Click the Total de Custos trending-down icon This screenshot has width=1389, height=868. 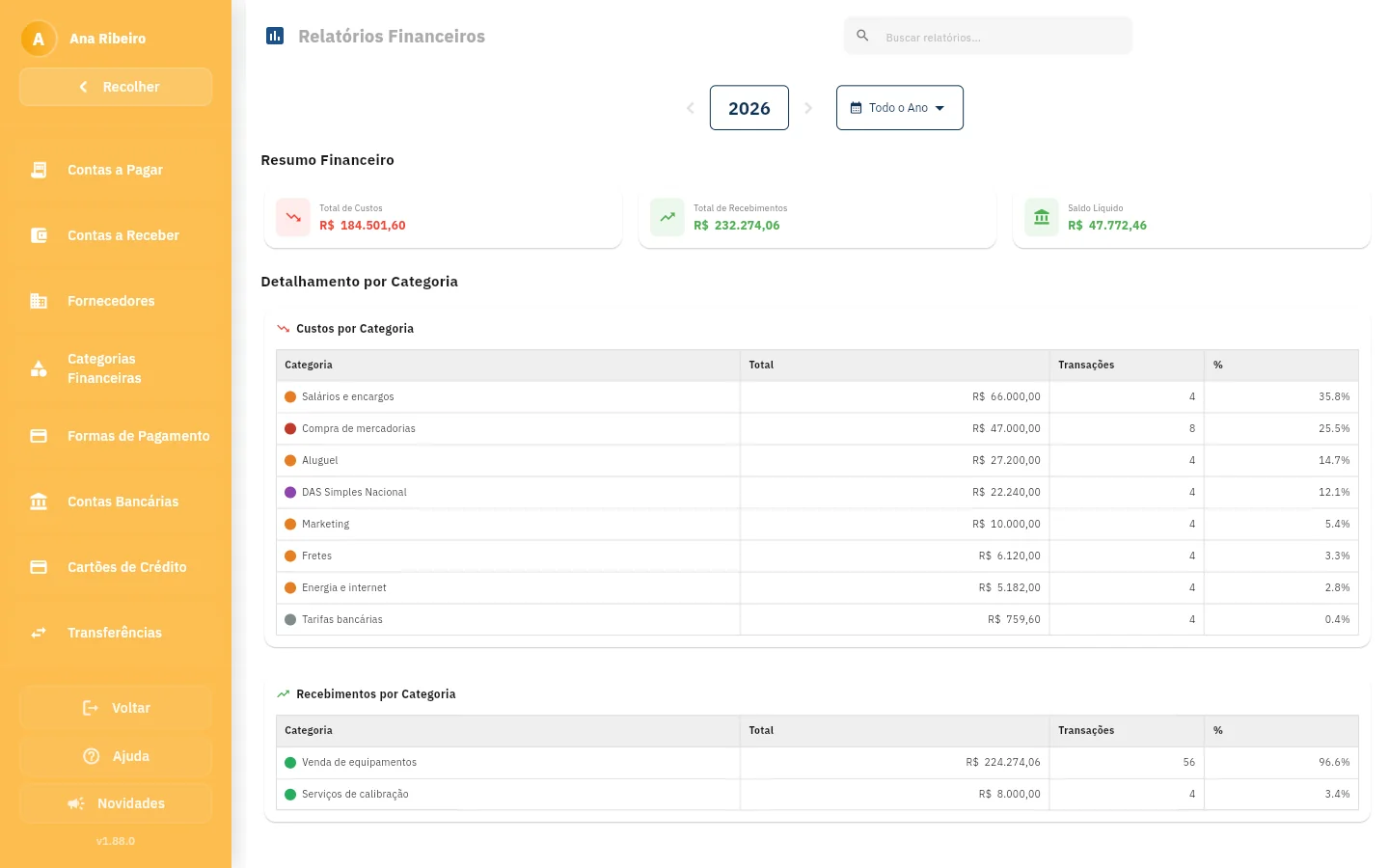293,217
